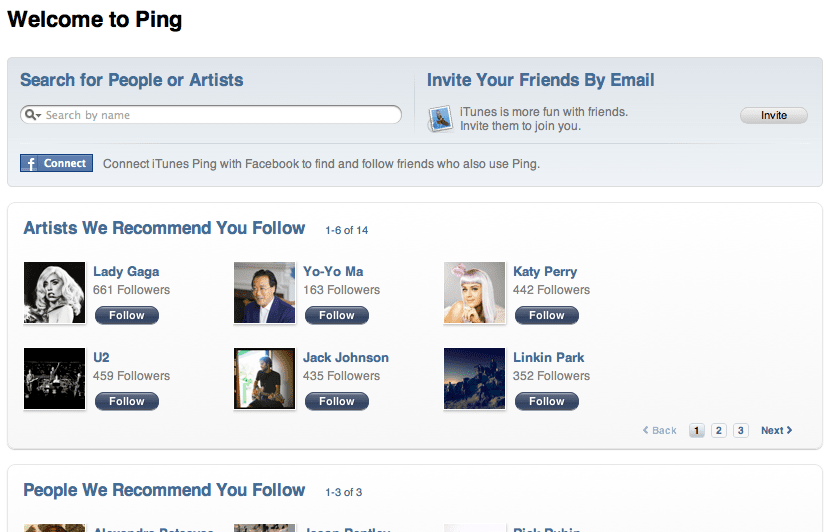Open U2's artist thumbnail

click(x=54, y=379)
